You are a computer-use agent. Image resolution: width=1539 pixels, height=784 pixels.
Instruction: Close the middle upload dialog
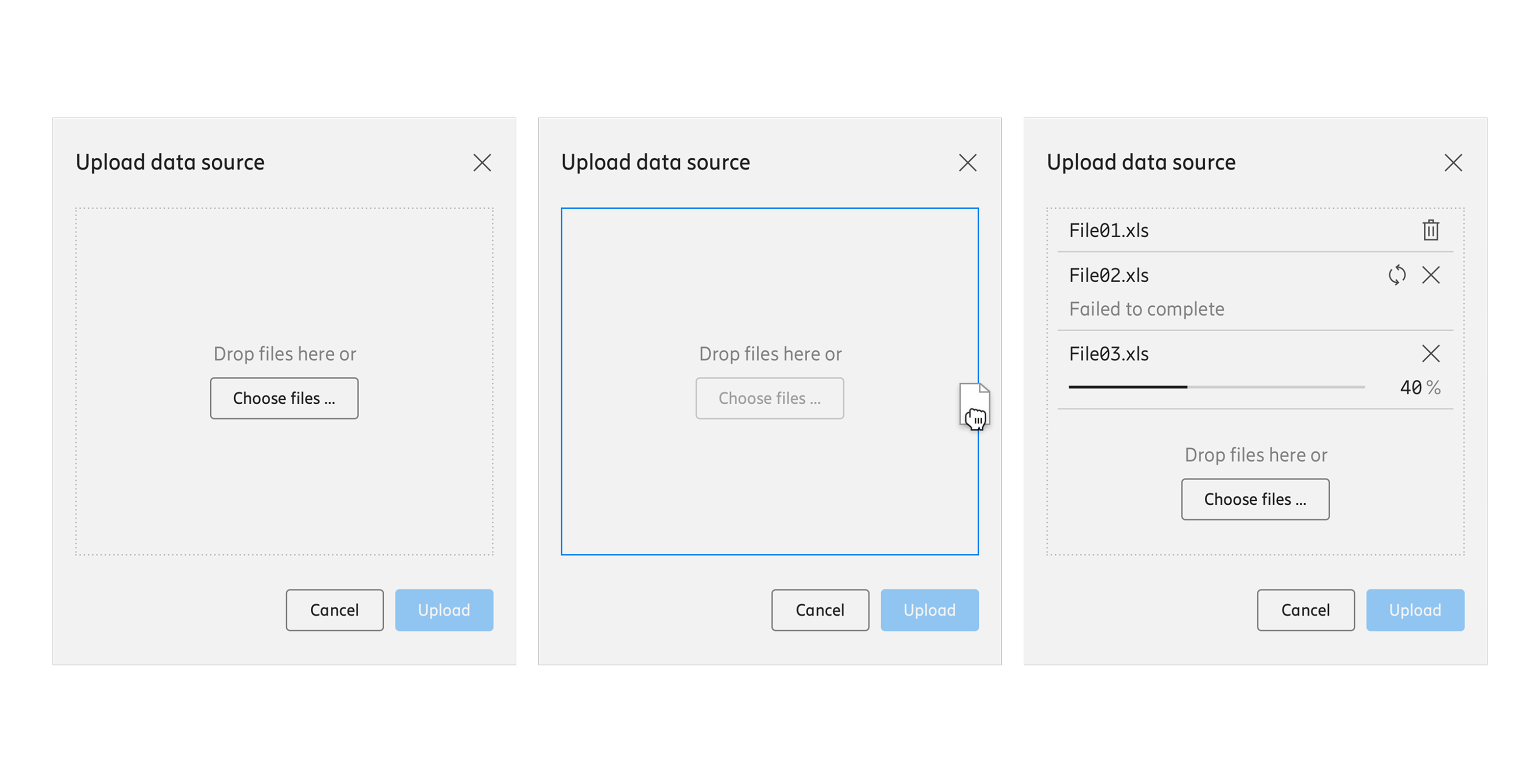pos(968,162)
